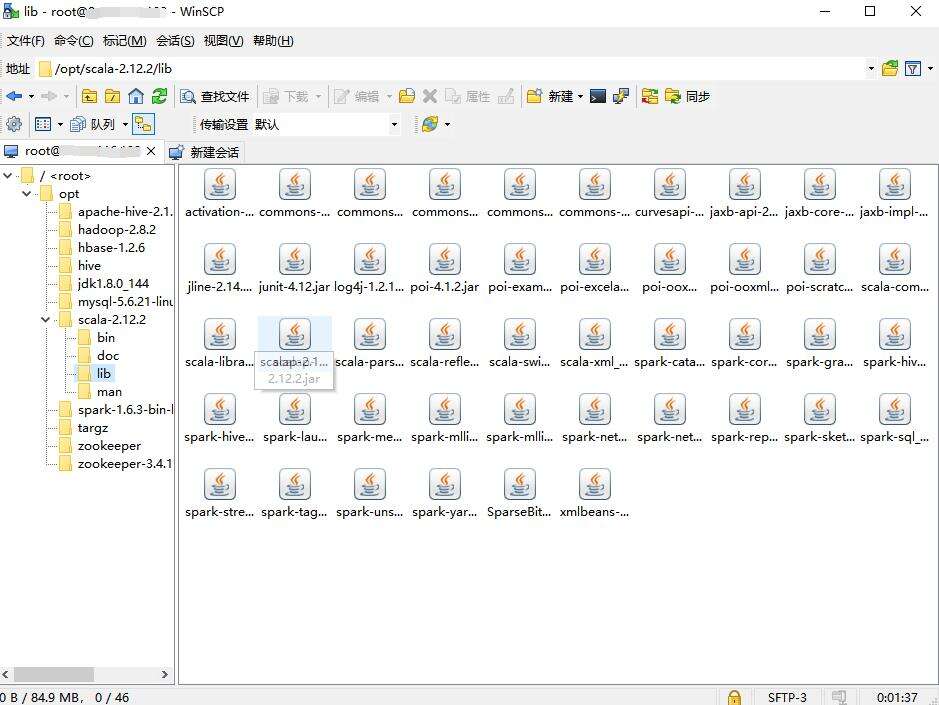Select jdk1.8.0_144 folder in tree

coord(113,283)
